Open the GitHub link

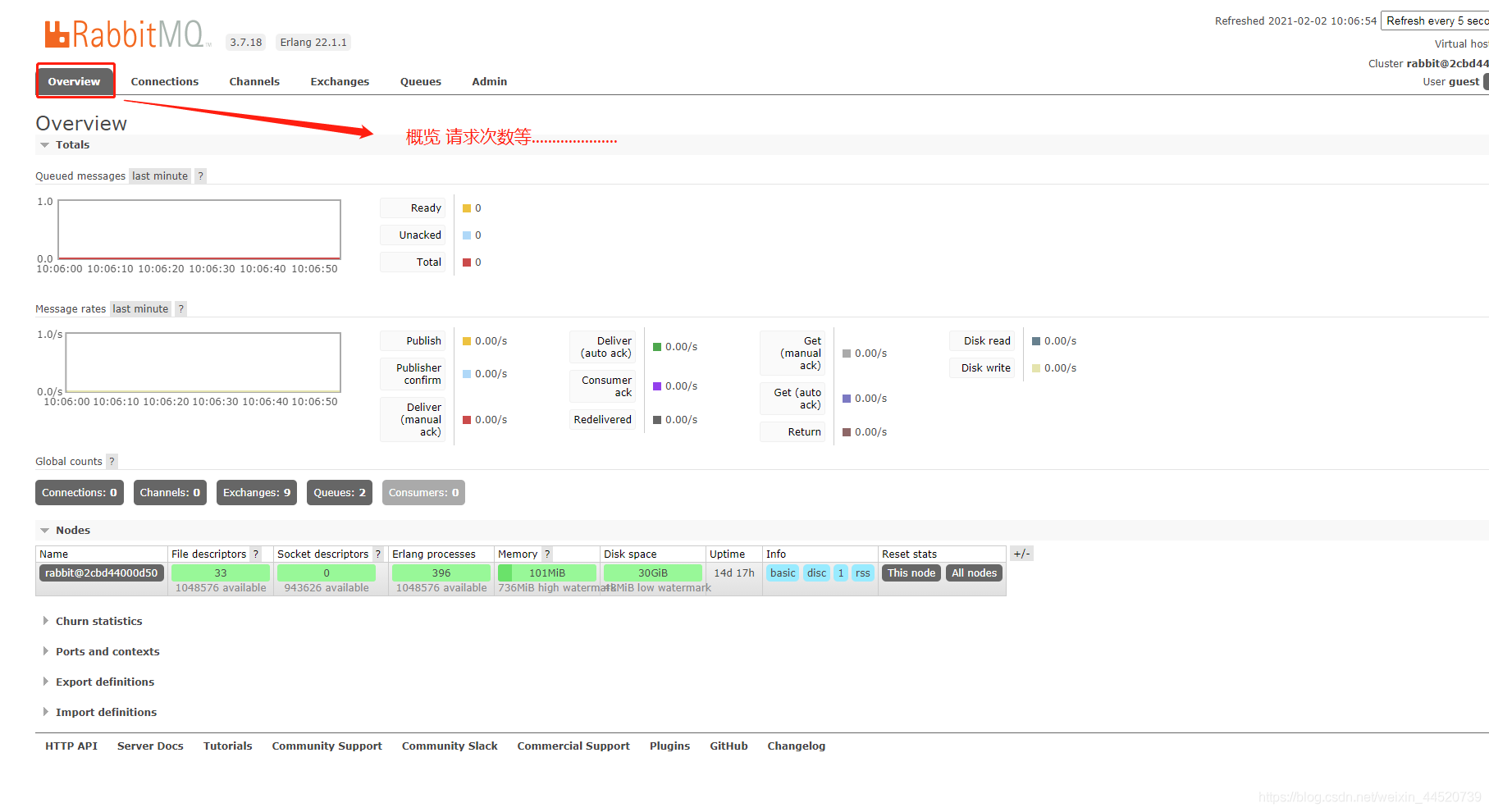coord(729,746)
